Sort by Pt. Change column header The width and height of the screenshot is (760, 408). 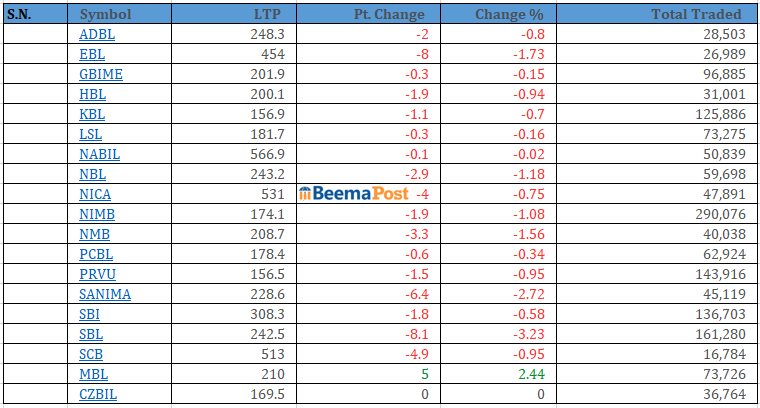click(x=389, y=14)
